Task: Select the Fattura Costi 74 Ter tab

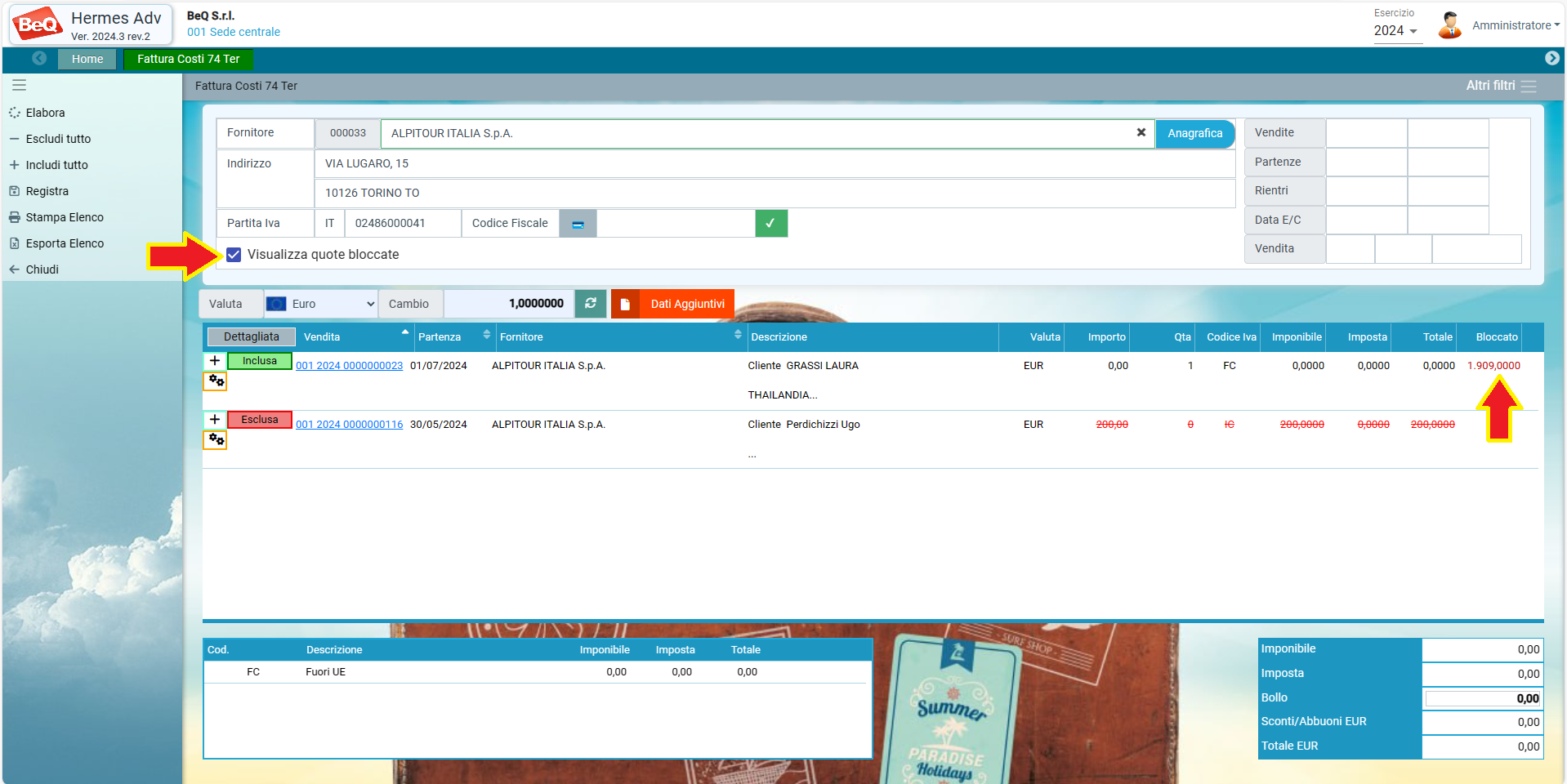Action: coord(189,59)
